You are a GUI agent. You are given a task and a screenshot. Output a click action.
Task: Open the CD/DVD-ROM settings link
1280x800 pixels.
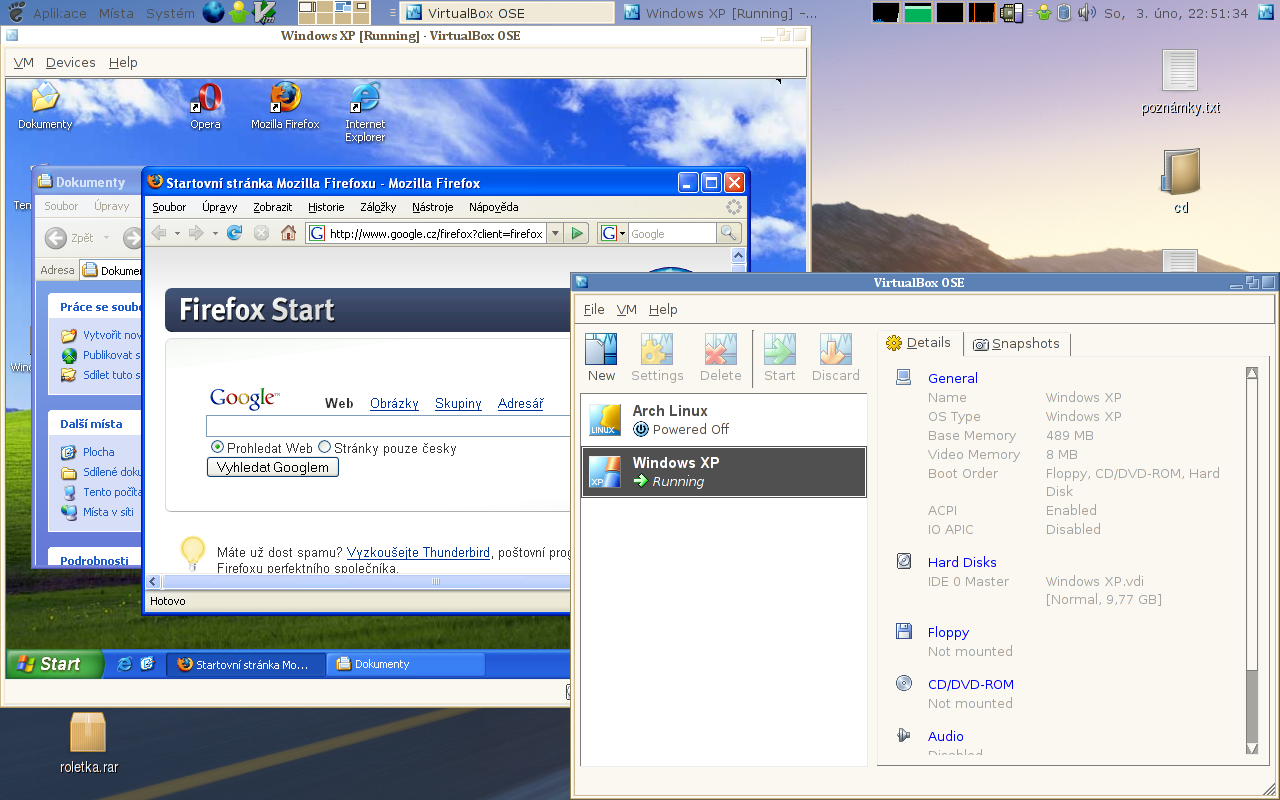970,684
